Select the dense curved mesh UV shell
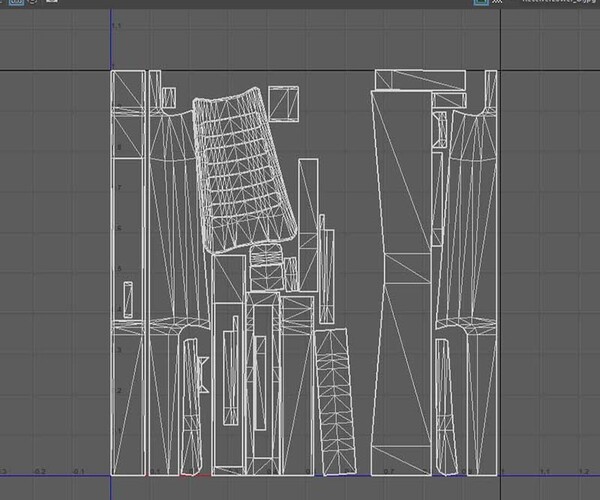Image resolution: width=600 pixels, height=500 pixels. point(245,170)
